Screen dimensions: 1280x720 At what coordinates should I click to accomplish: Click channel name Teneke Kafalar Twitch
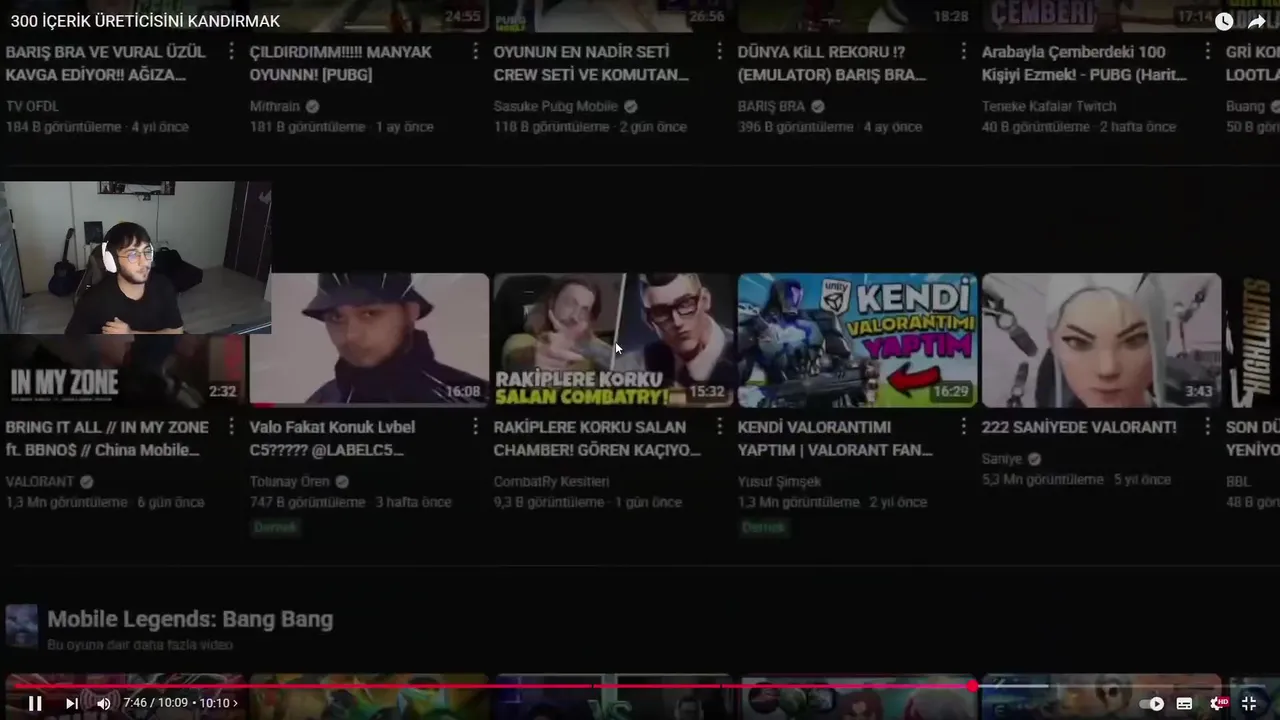pos(1049,106)
